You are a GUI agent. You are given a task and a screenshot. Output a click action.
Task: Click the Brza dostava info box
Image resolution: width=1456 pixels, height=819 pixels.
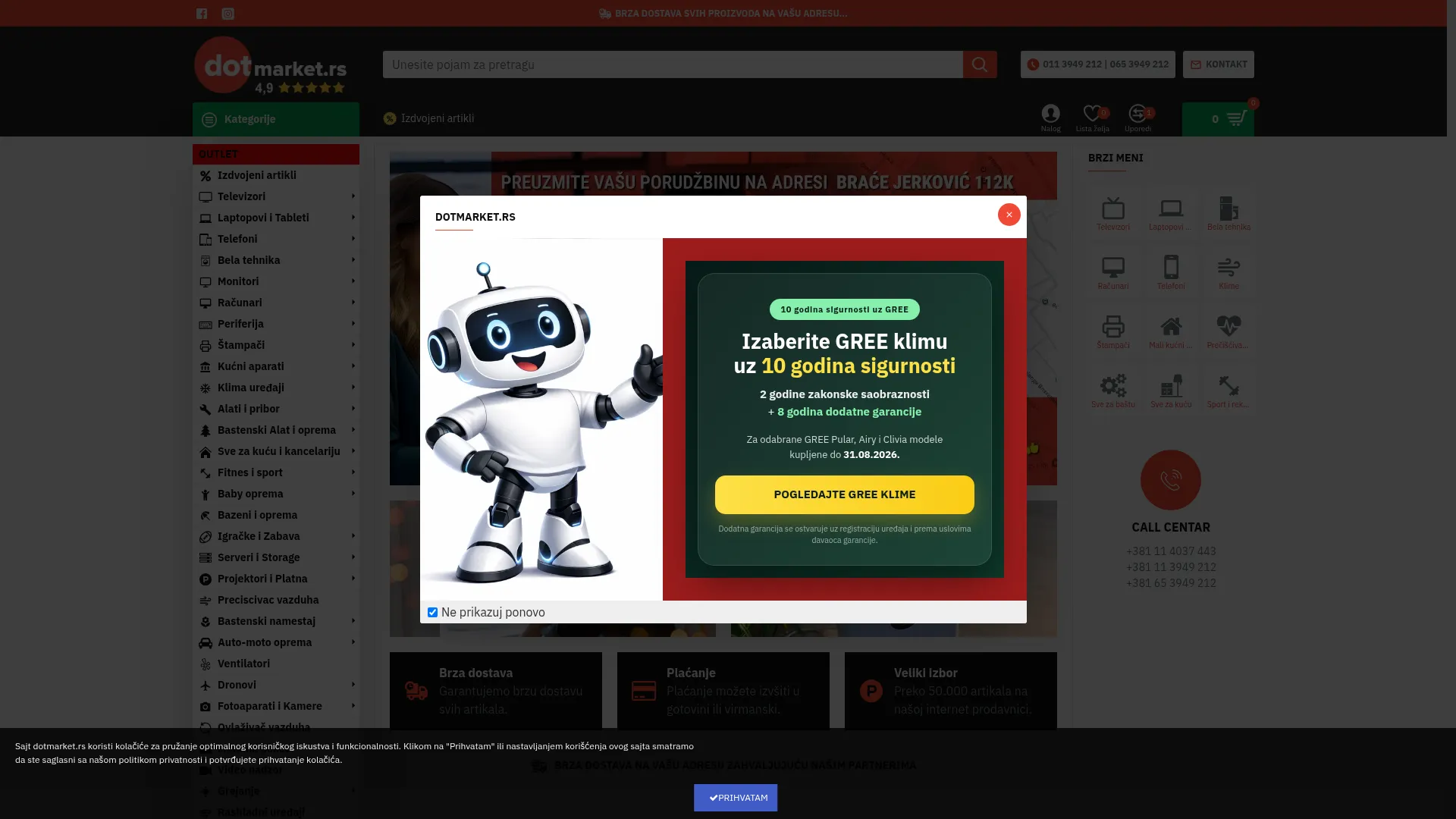point(496,691)
